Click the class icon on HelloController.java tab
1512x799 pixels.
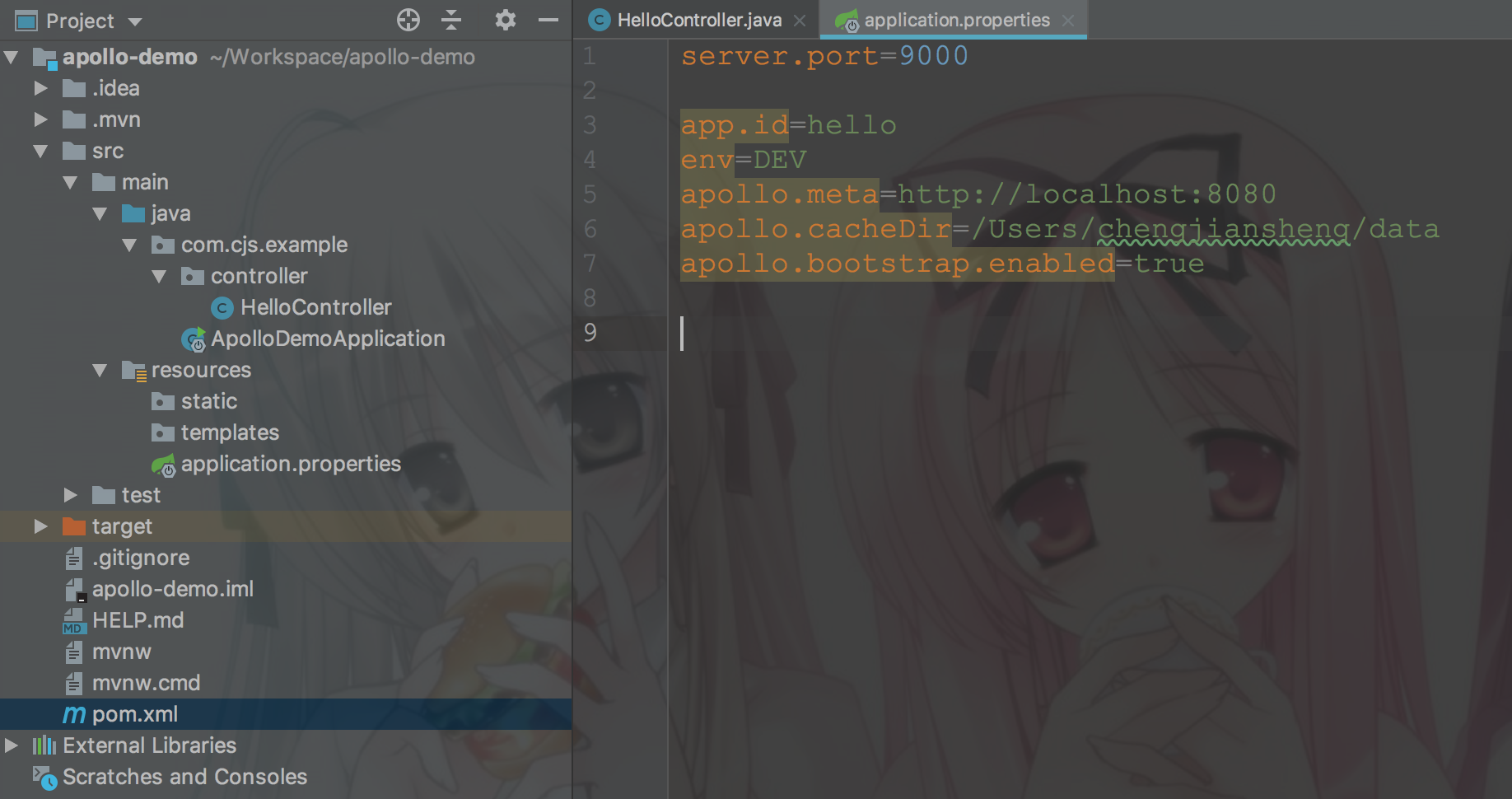click(600, 21)
